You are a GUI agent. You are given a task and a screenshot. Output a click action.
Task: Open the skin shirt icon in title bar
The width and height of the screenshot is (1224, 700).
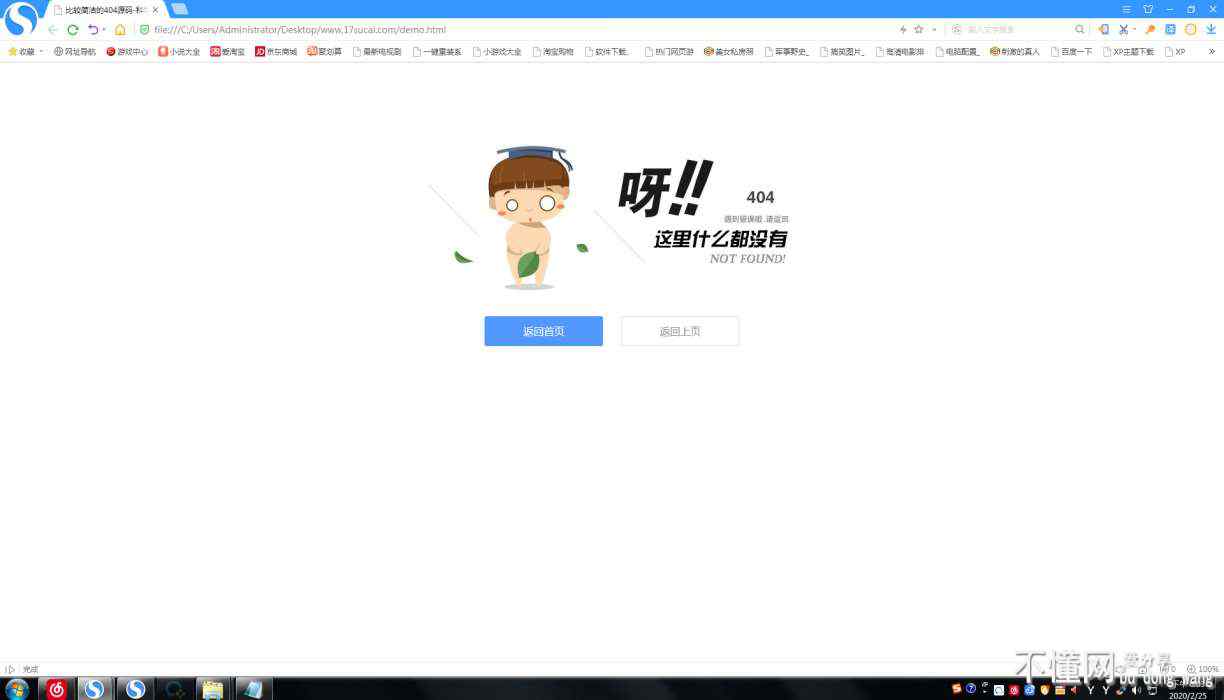[x=1148, y=9]
